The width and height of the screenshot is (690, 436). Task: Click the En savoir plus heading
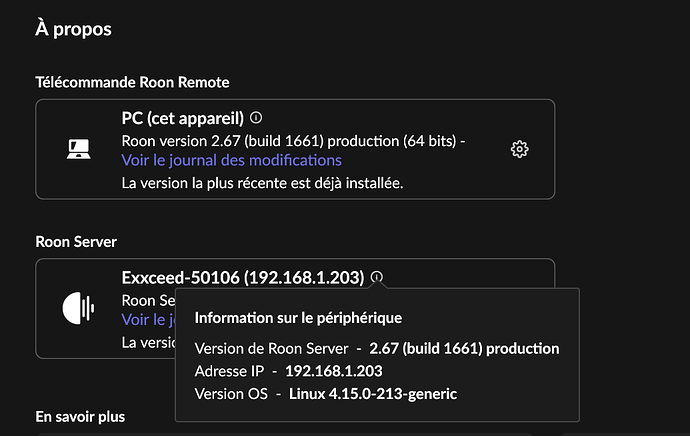coord(80,417)
